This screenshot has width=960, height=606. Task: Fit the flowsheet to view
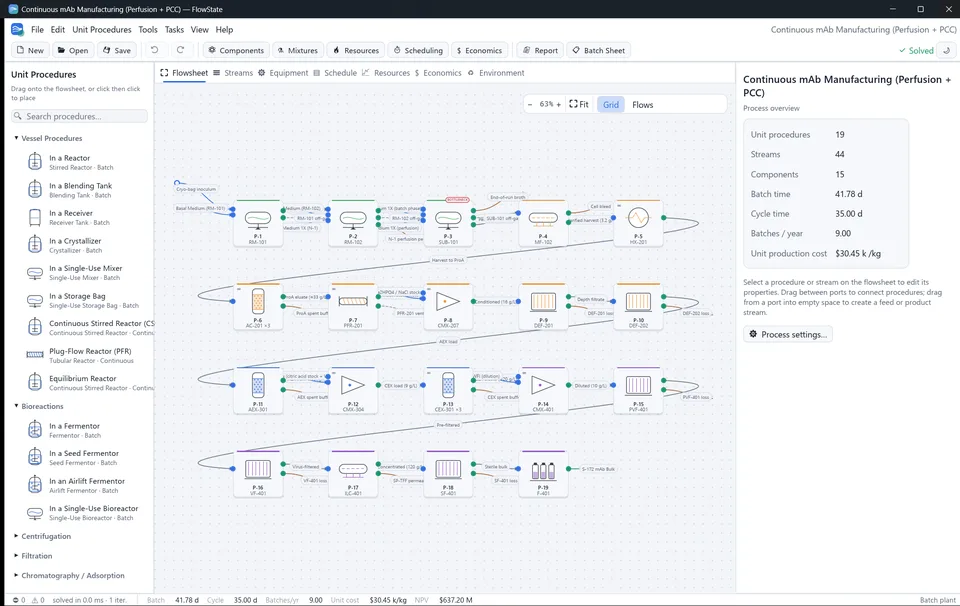click(579, 105)
